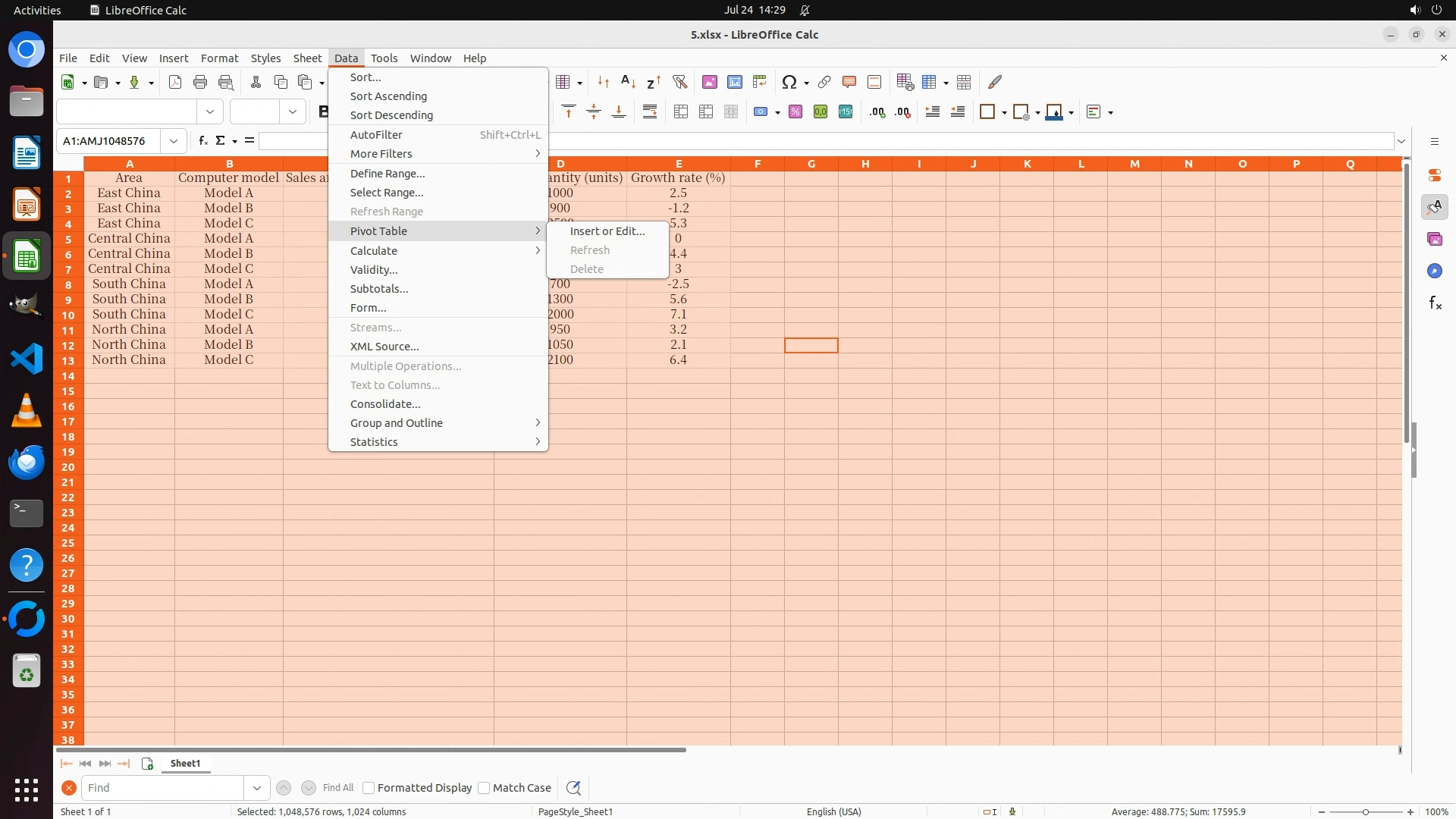Open the sidebar Functions panel icon
The image size is (1456, 819).
point(1435,303)
